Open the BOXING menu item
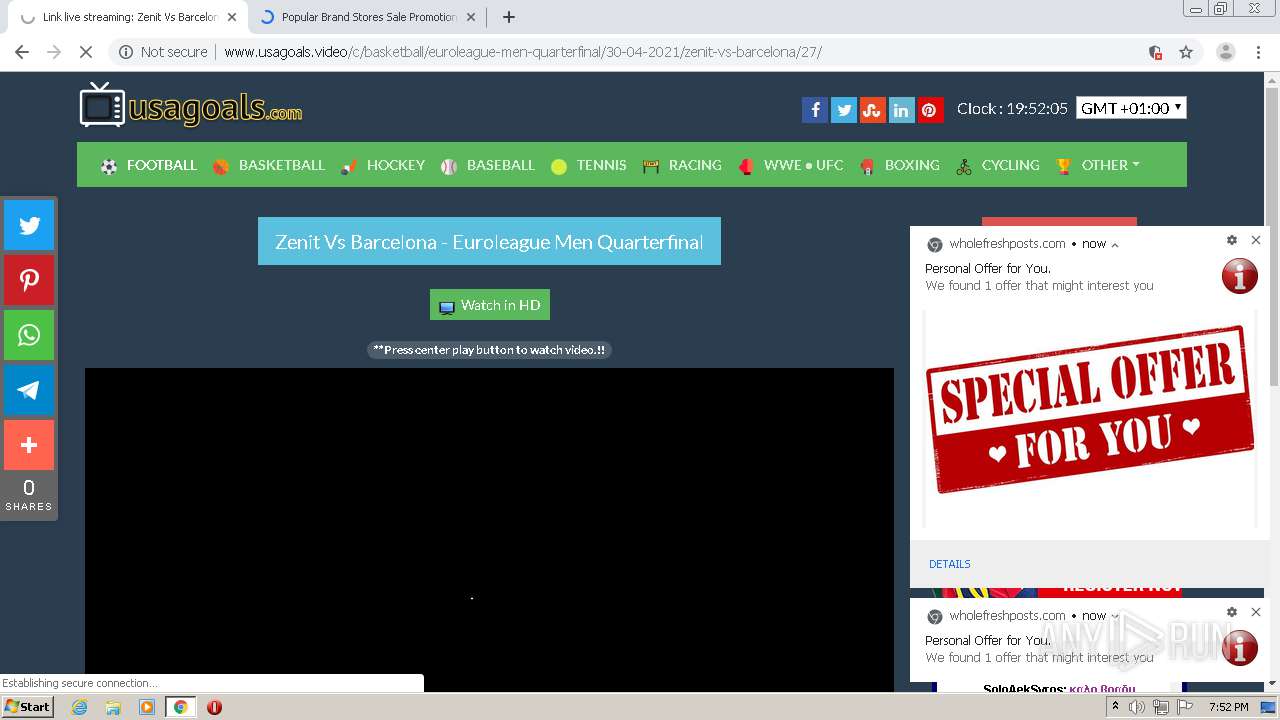Screen dimensions: 1280x720 [x=899, y=165]
